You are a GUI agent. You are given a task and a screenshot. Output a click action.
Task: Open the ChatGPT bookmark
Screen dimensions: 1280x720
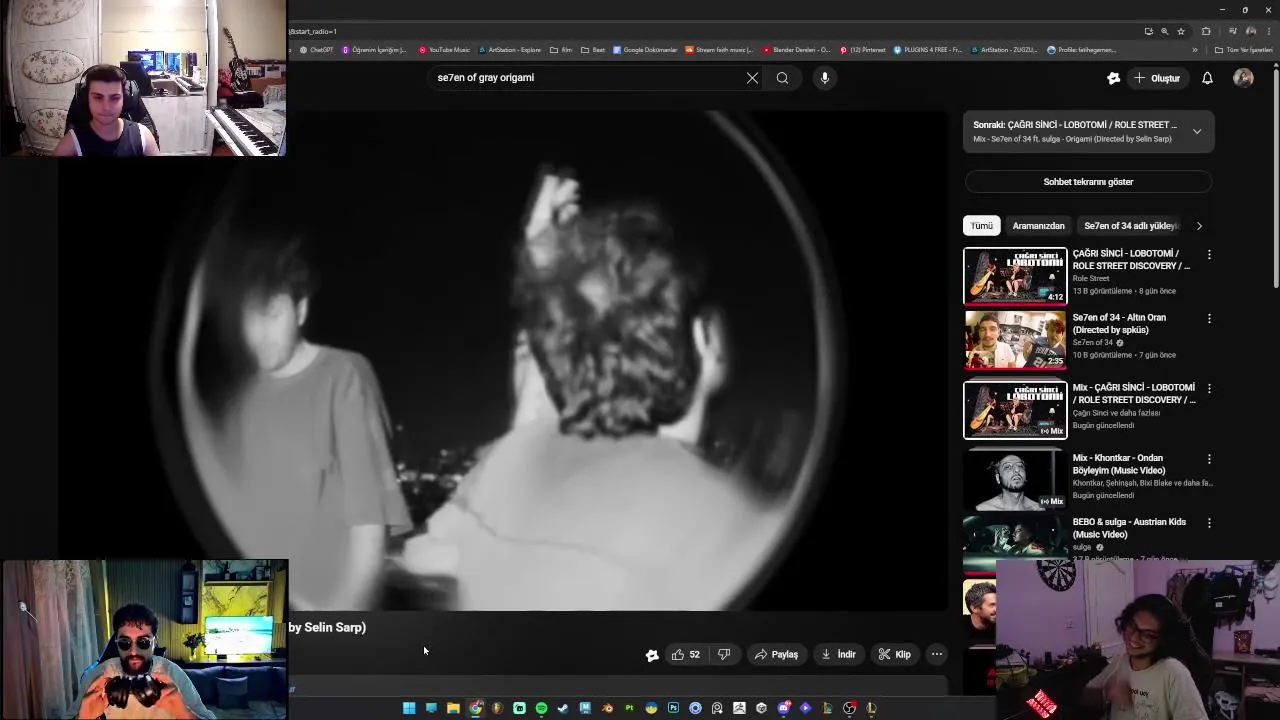click(316, 50)
